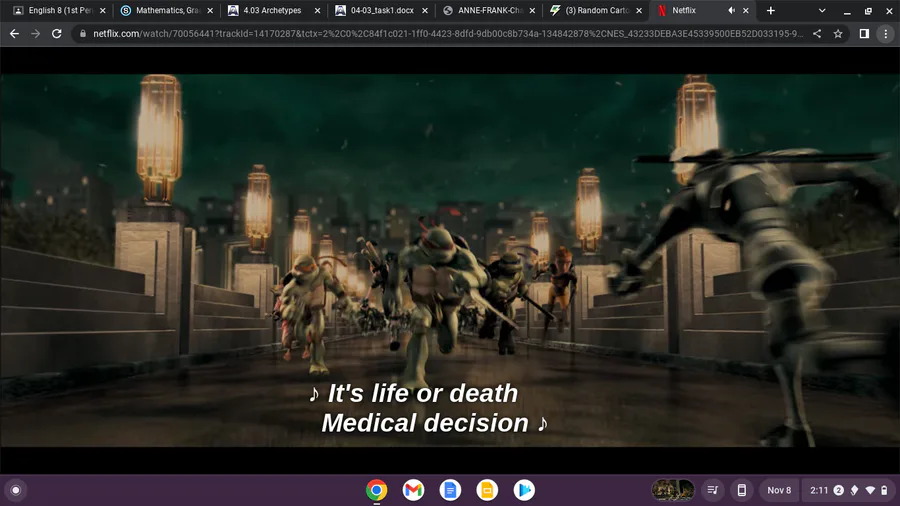Select the Netflix tab
The height and width of the screenshot is (506, 900).
(x=683, y=10)
